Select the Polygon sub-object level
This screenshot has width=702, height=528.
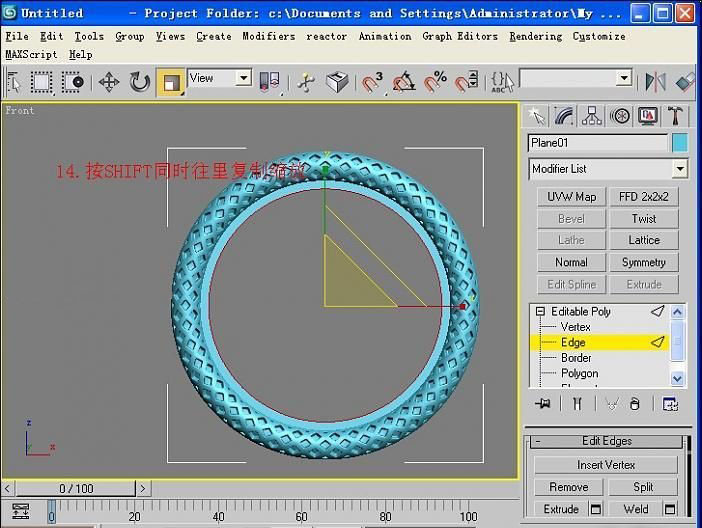point(579,373)
